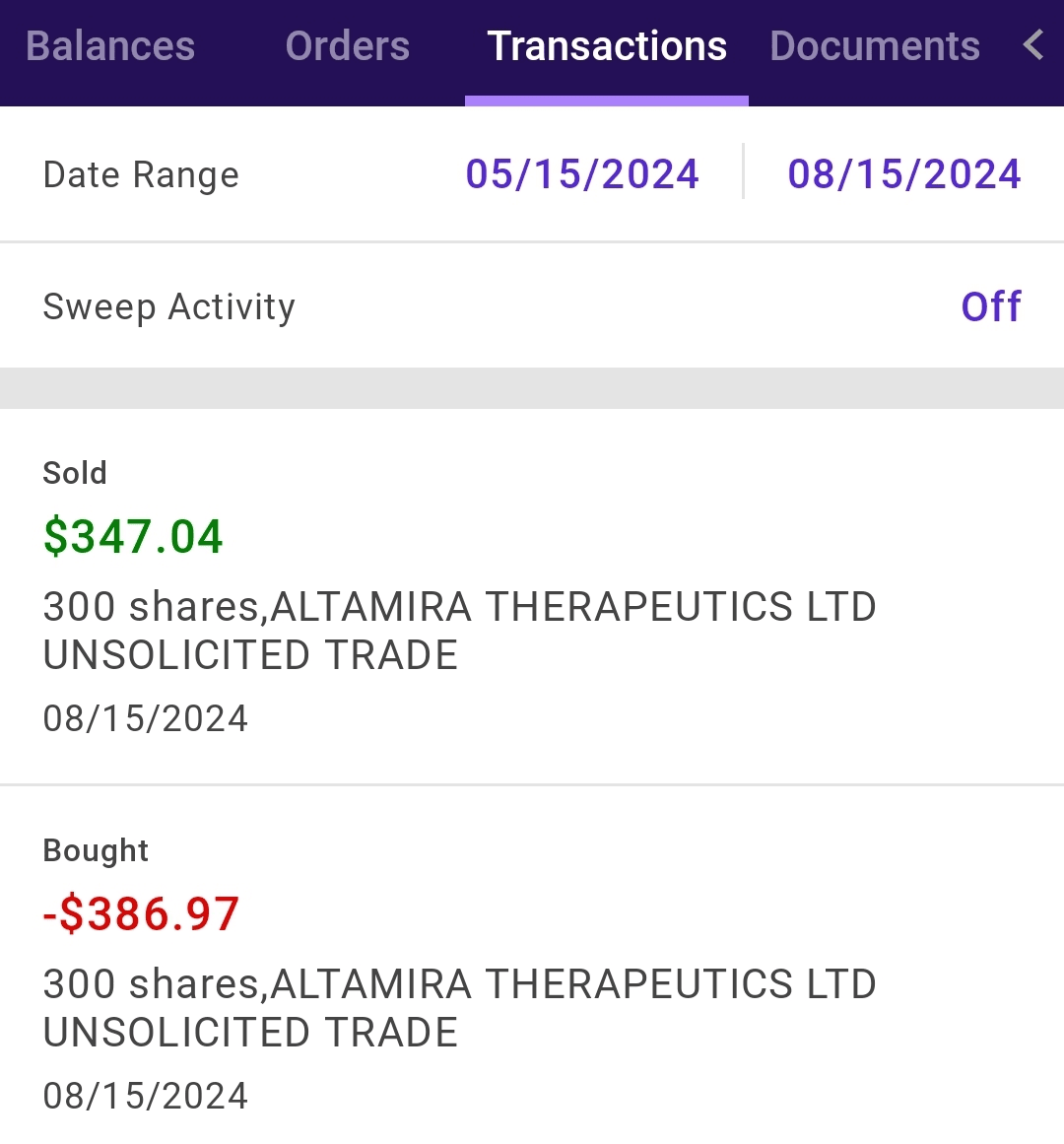Tap the Date Range label
This screenshot has height=1144, width=1064.
tap(141, 175)
